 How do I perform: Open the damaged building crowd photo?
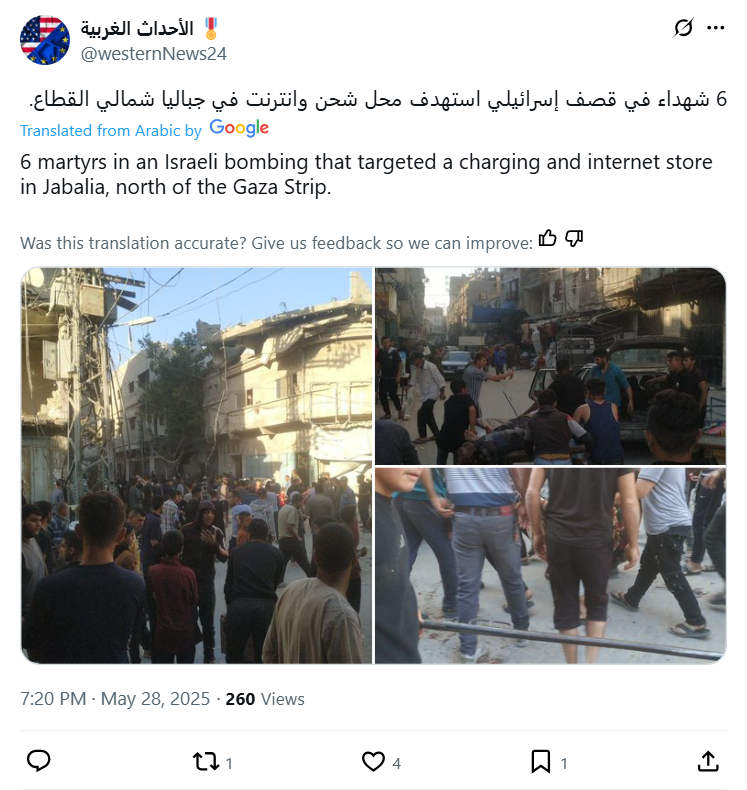(x=196, y=465)
